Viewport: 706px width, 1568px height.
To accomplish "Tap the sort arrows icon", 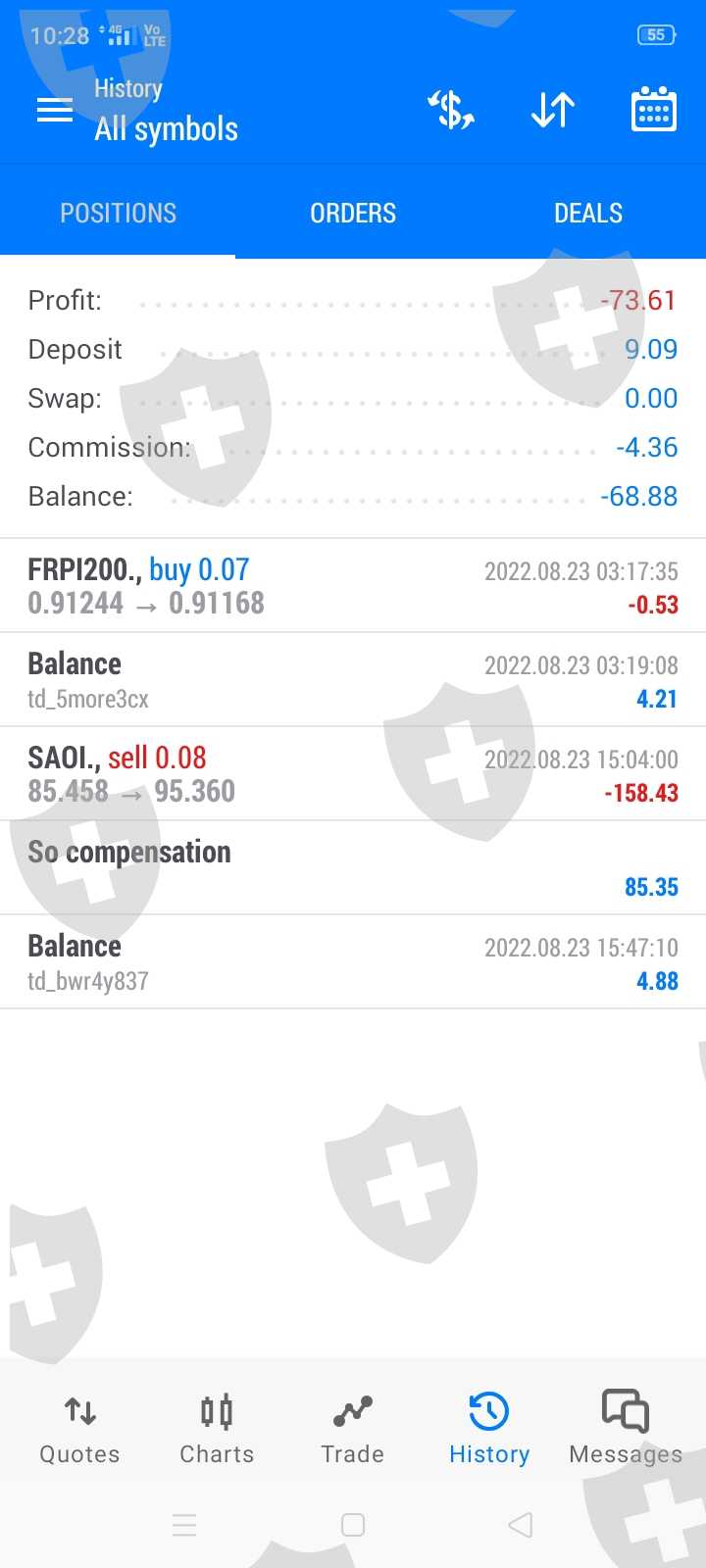I will point(552,110).
